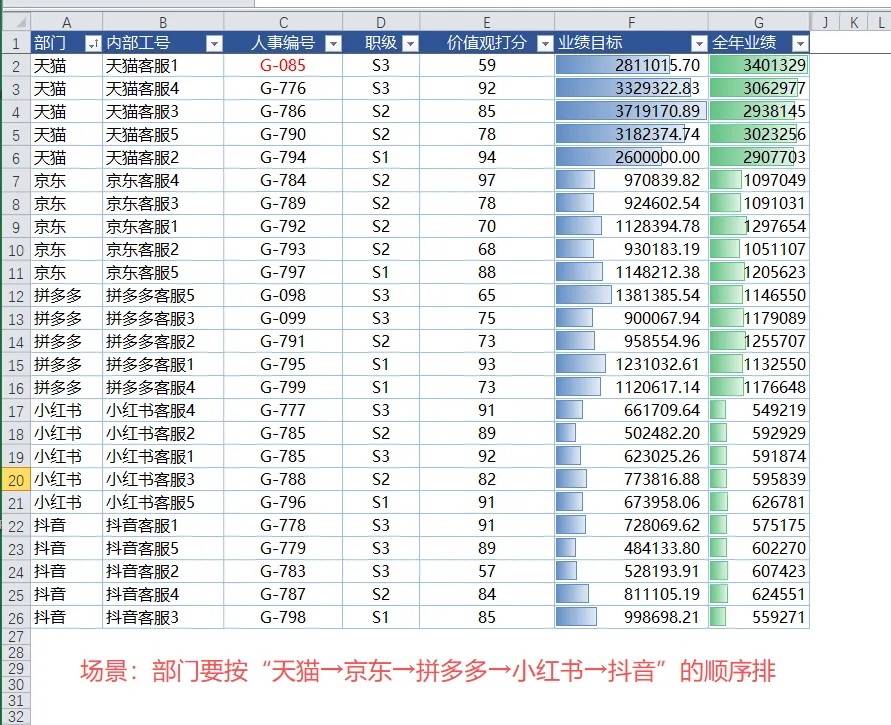Open the 人事编号 filter dropdown
The width and height of the screenshot is (891, 725).
[x=334, y=43]
